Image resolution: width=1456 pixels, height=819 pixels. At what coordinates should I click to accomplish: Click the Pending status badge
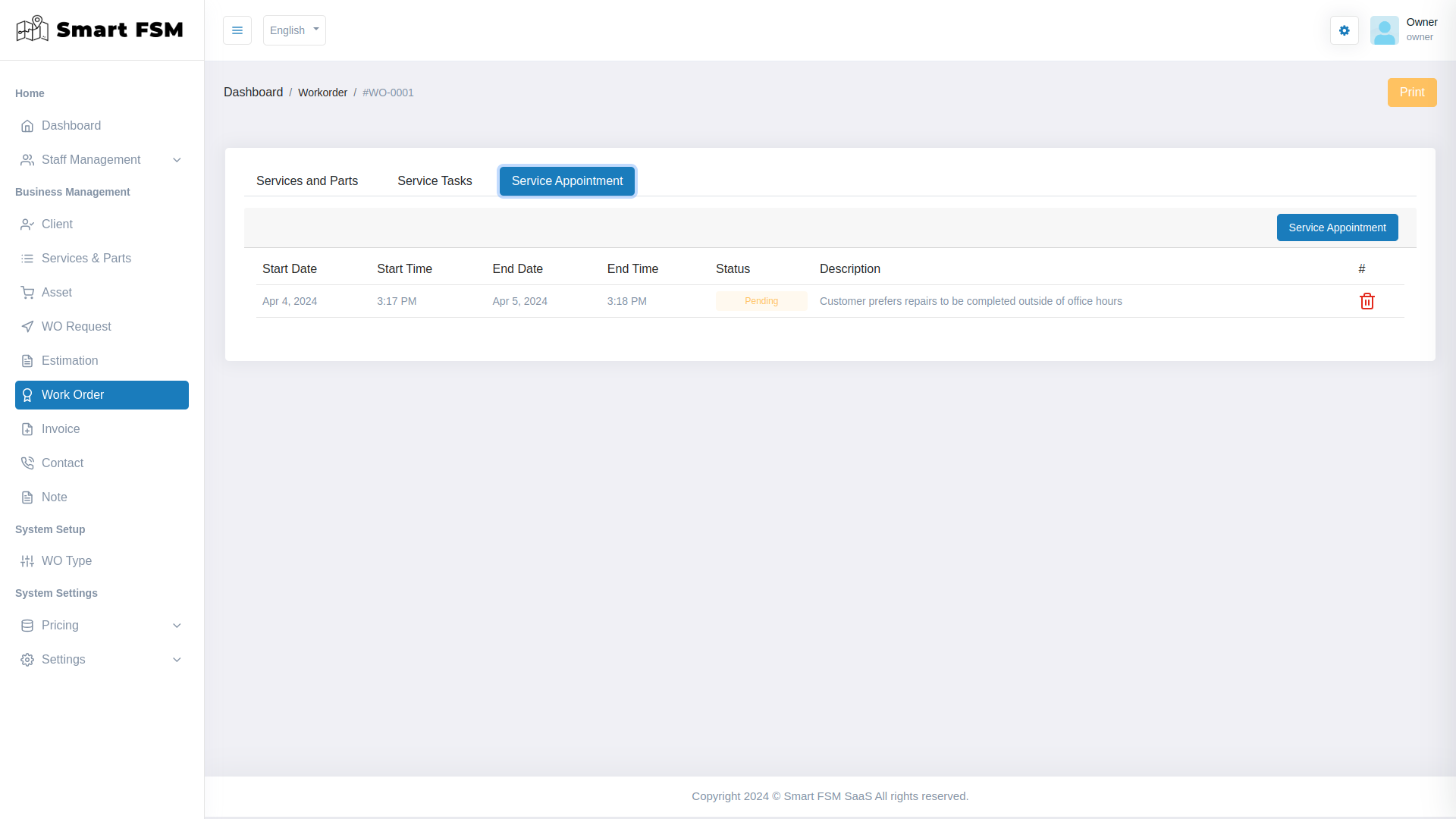click(x=761, y=300)
